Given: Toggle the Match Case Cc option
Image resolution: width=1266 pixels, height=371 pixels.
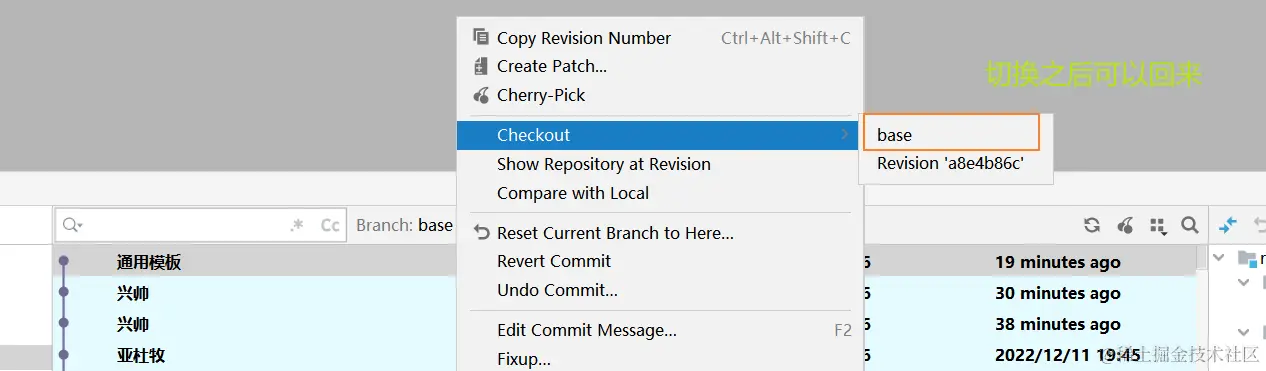Looking at the screenshot, I should click(x=330, y=225).
